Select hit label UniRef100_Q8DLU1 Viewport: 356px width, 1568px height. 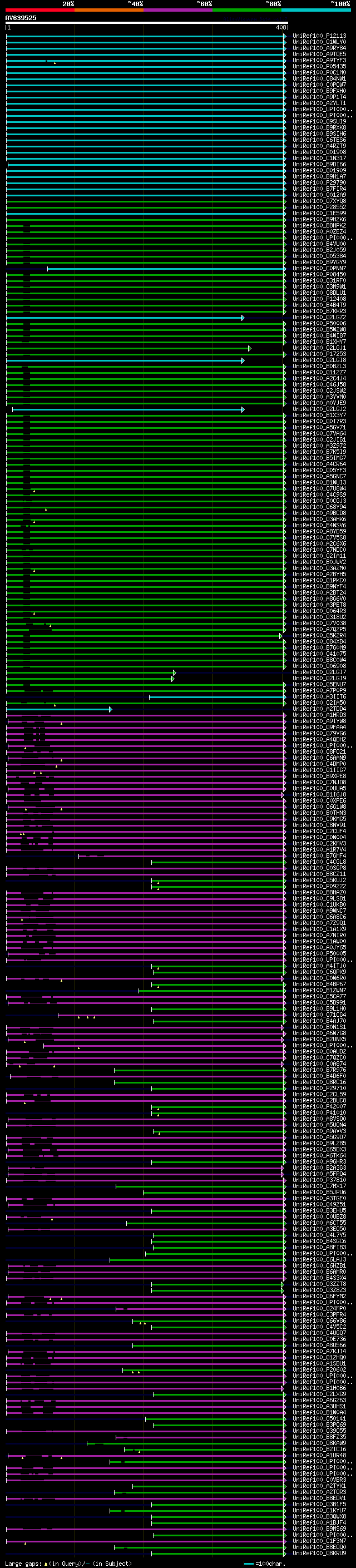[319, 293]
